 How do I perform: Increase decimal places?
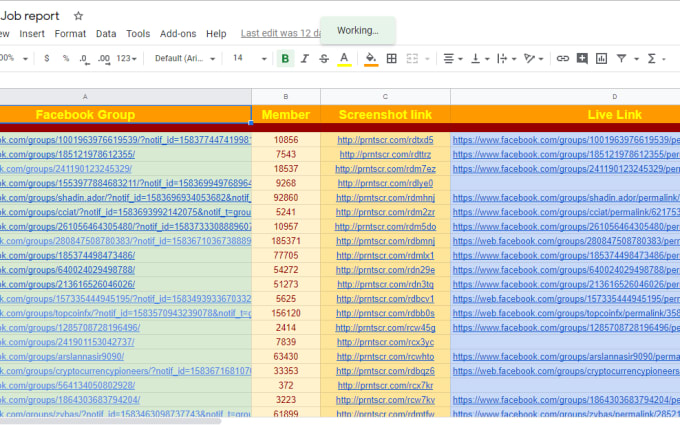coord(104,59)
